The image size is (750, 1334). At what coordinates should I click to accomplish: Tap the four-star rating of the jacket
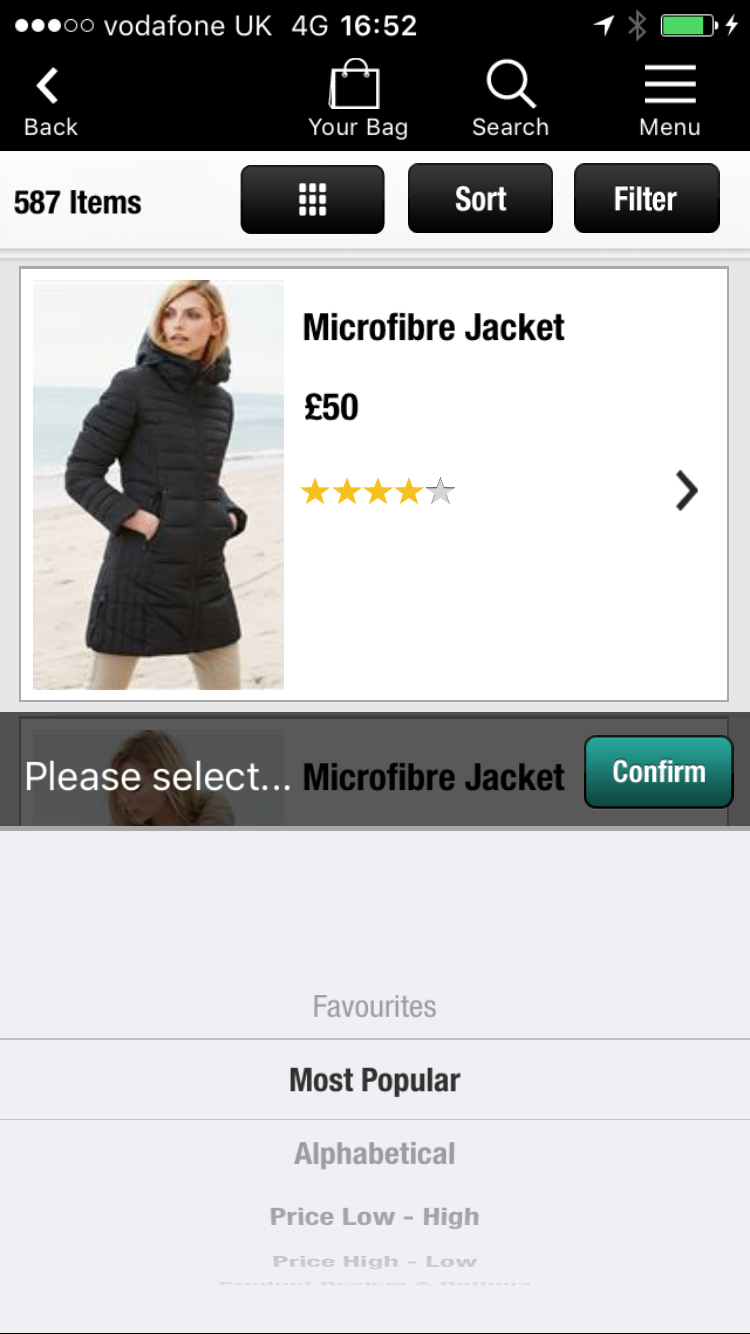(378, 491)
